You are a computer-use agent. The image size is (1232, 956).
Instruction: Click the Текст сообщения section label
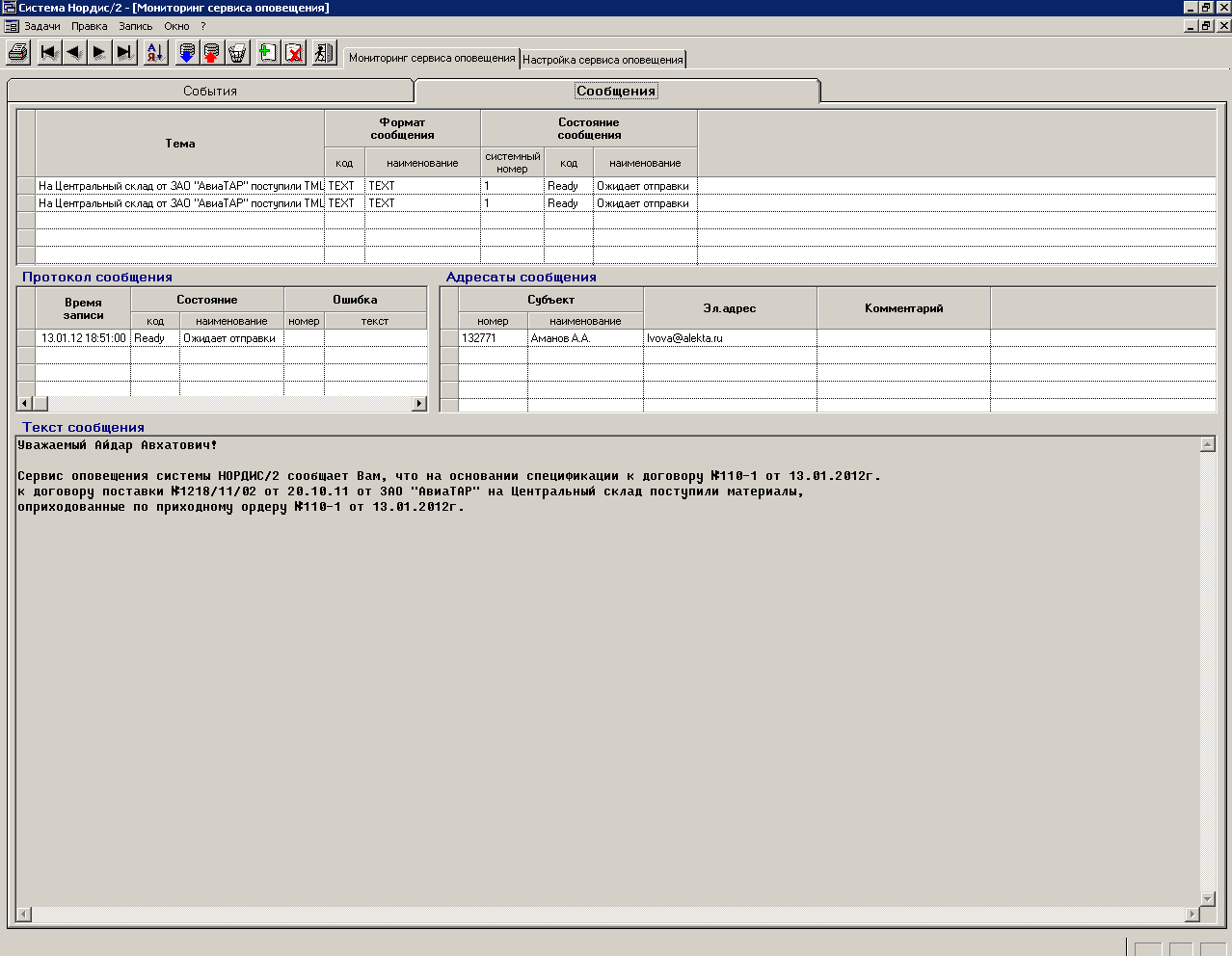click(84, 427)
